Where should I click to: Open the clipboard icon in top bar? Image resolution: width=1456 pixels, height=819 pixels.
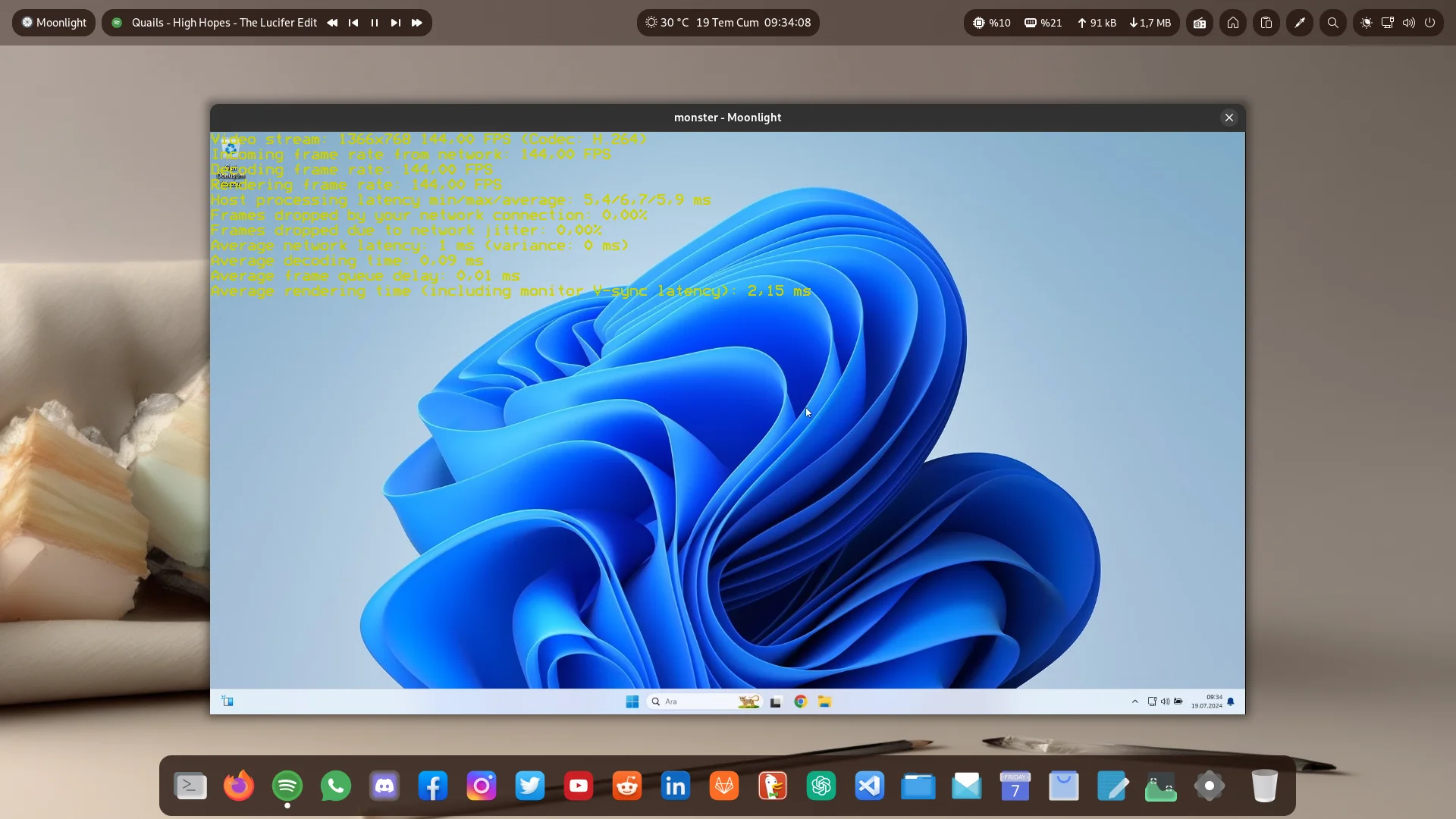point(1266,23)
